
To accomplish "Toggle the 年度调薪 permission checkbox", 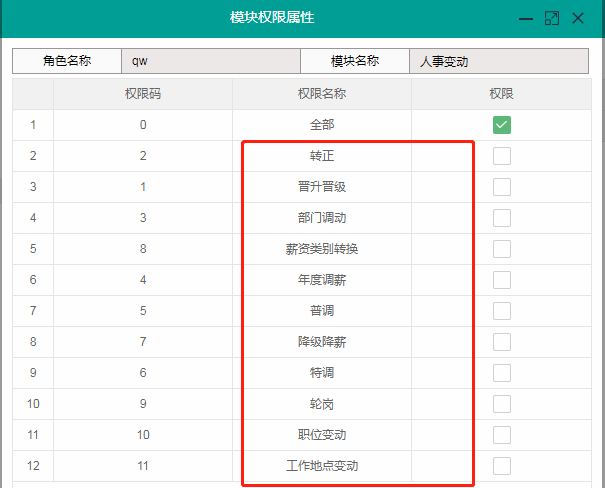I will click(x=502, y=280).
